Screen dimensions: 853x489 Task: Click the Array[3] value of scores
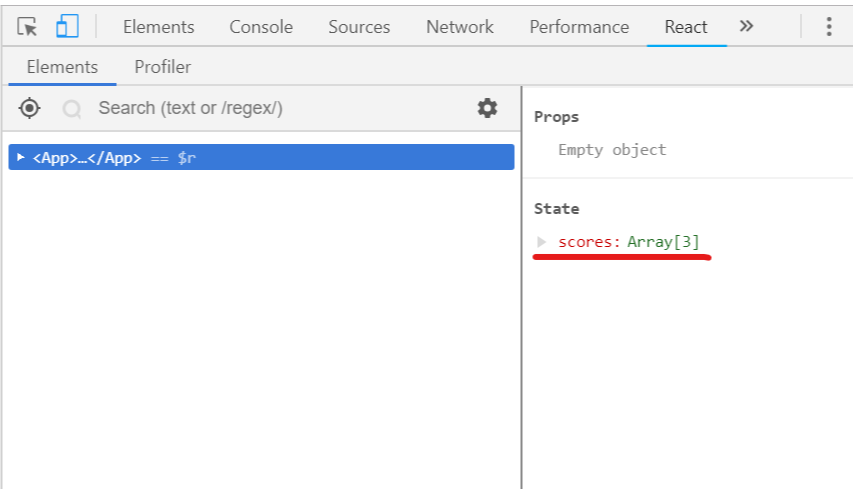tap(663, 242)
